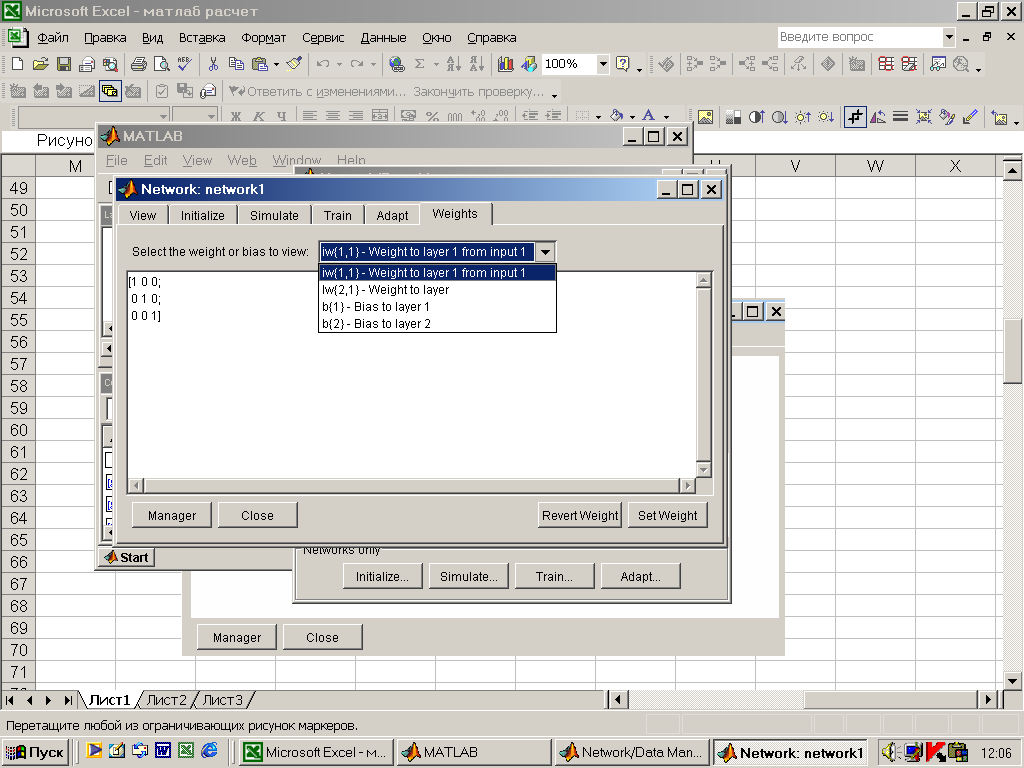Viewport: 1024px width, 768px height.
Task: Choose the highlighted iw{1,1} list option
Action: (x=437, y=273)
